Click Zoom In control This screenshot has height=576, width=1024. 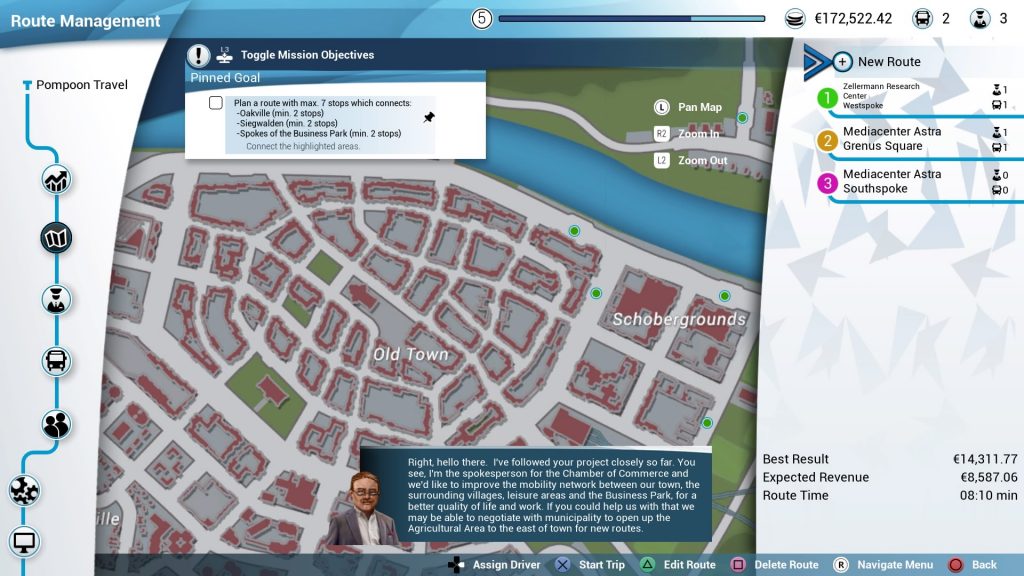coord(698,133)
